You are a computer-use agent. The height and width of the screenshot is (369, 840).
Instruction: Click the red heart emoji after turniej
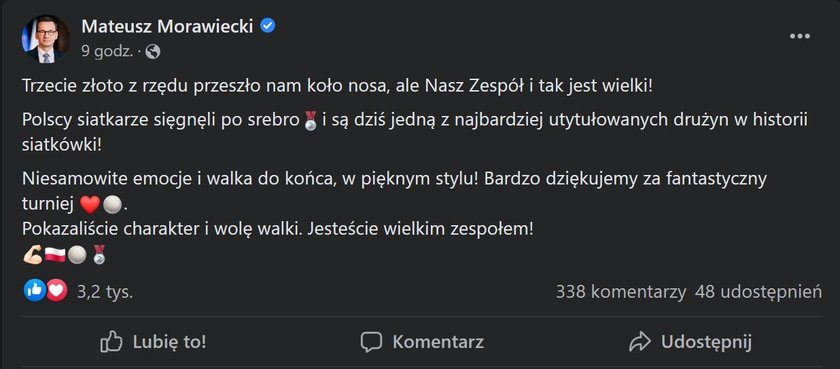tap(89, 205)
